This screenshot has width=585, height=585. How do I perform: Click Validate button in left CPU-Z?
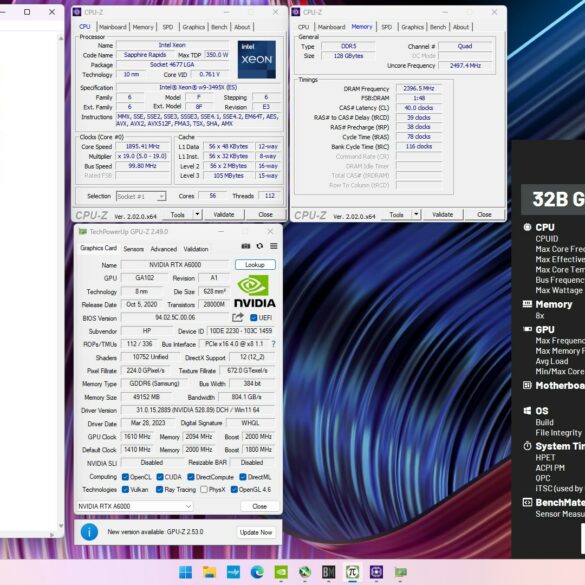tap(224, 214)
